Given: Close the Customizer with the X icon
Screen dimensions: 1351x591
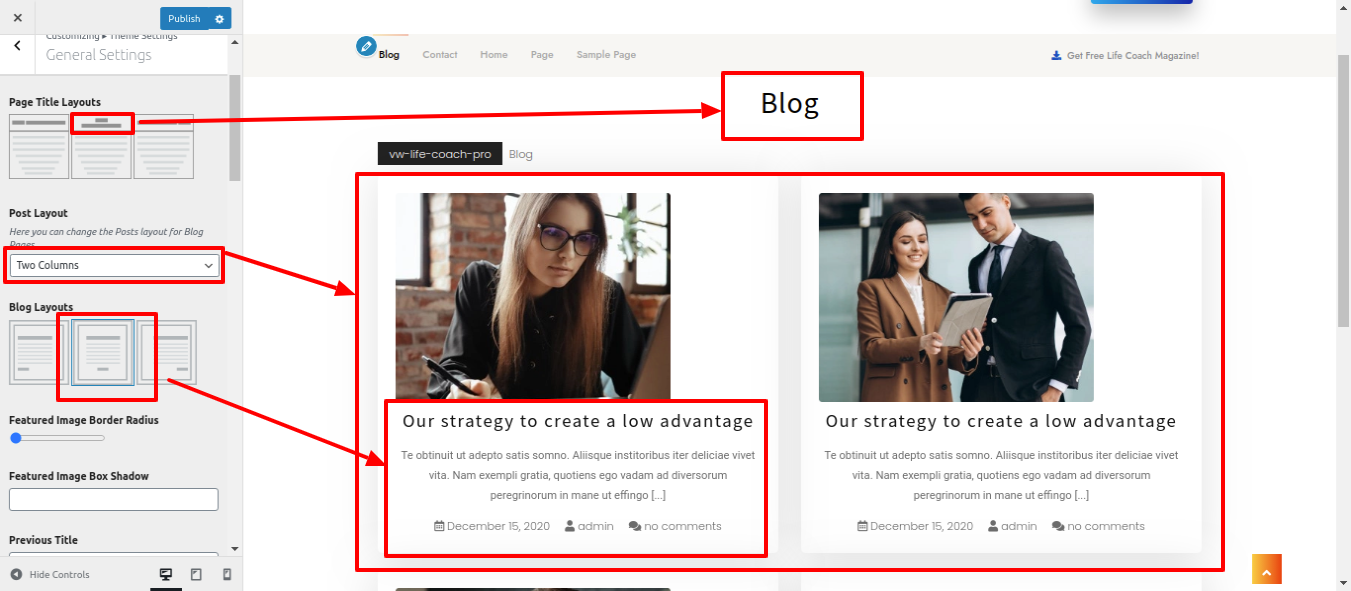Looking at the screenshot, I should point(18,18).
